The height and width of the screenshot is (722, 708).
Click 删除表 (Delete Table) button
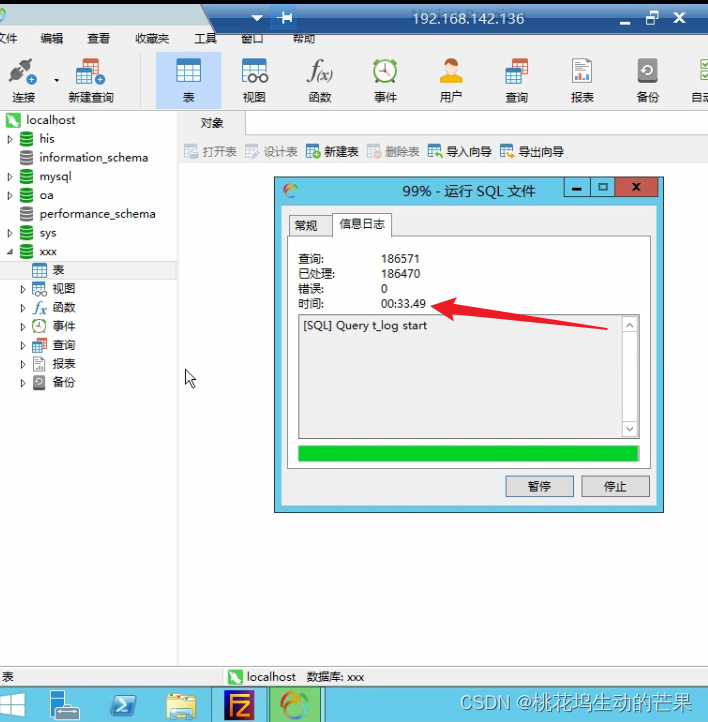pos(393,151)
